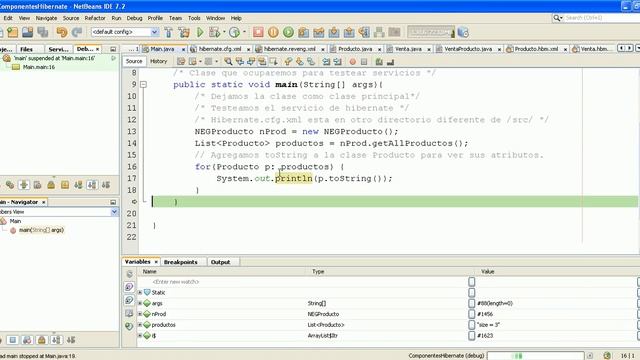Click the Step Into debugger icon

[333, 32]
